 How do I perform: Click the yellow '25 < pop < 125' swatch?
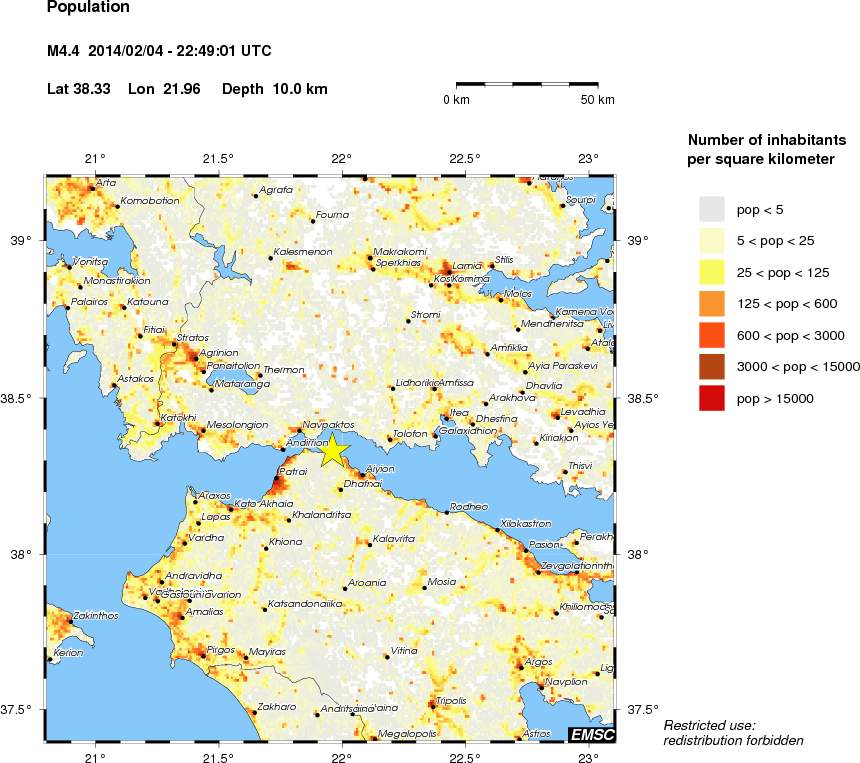[x=711, y=271]
